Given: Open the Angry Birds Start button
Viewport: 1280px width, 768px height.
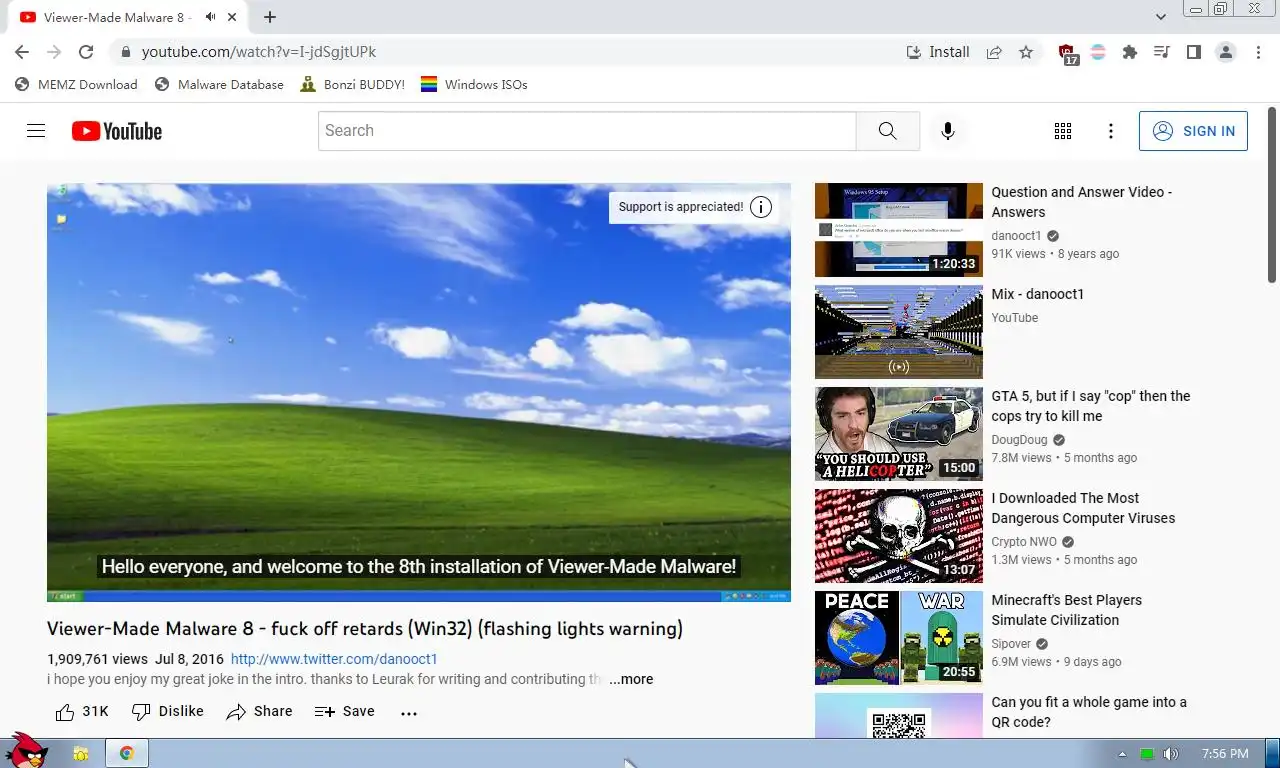Looking at the screenshot, I should [25, 750].
